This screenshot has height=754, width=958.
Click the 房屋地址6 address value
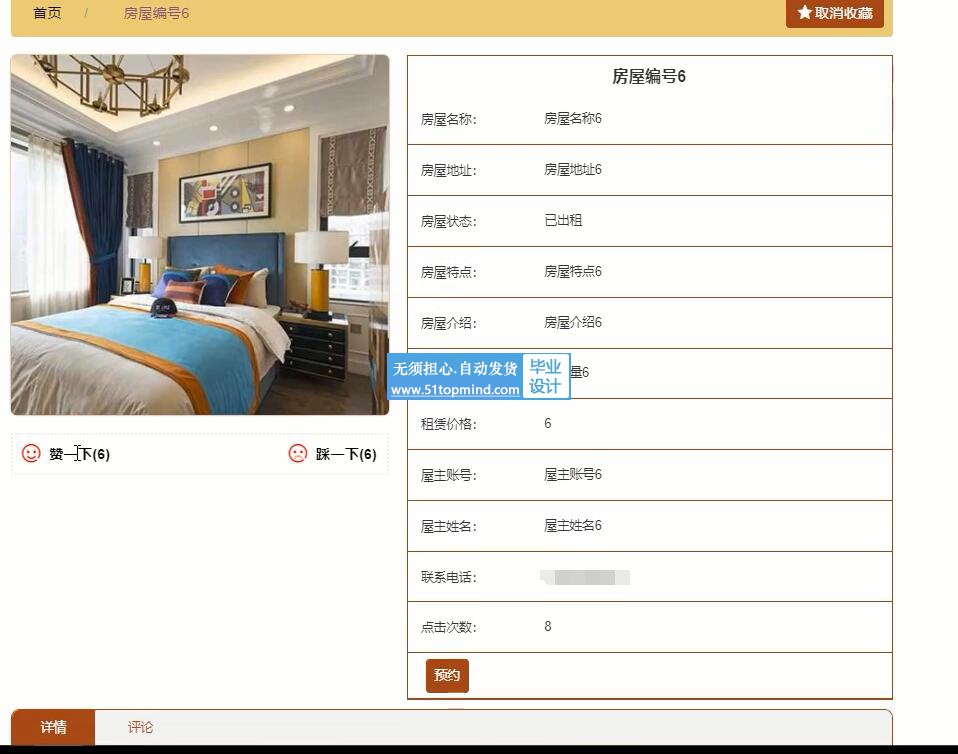[x=573, y=169]
